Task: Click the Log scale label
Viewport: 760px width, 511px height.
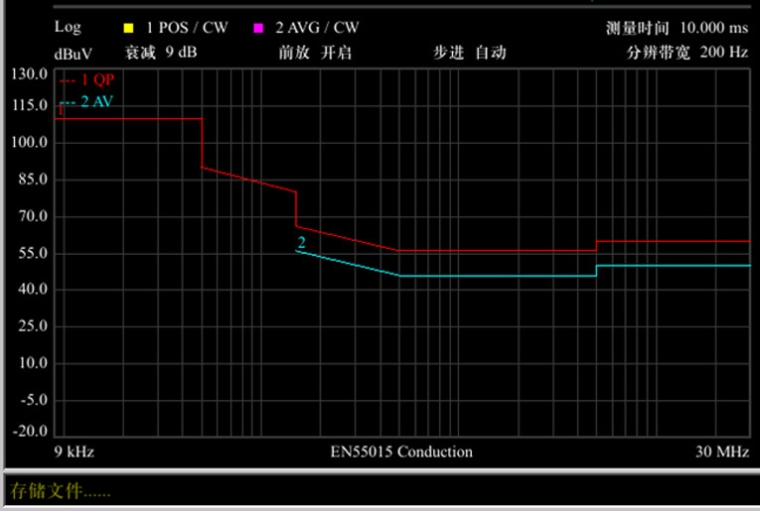Action: pyautogui.click(x=68, y=27)
